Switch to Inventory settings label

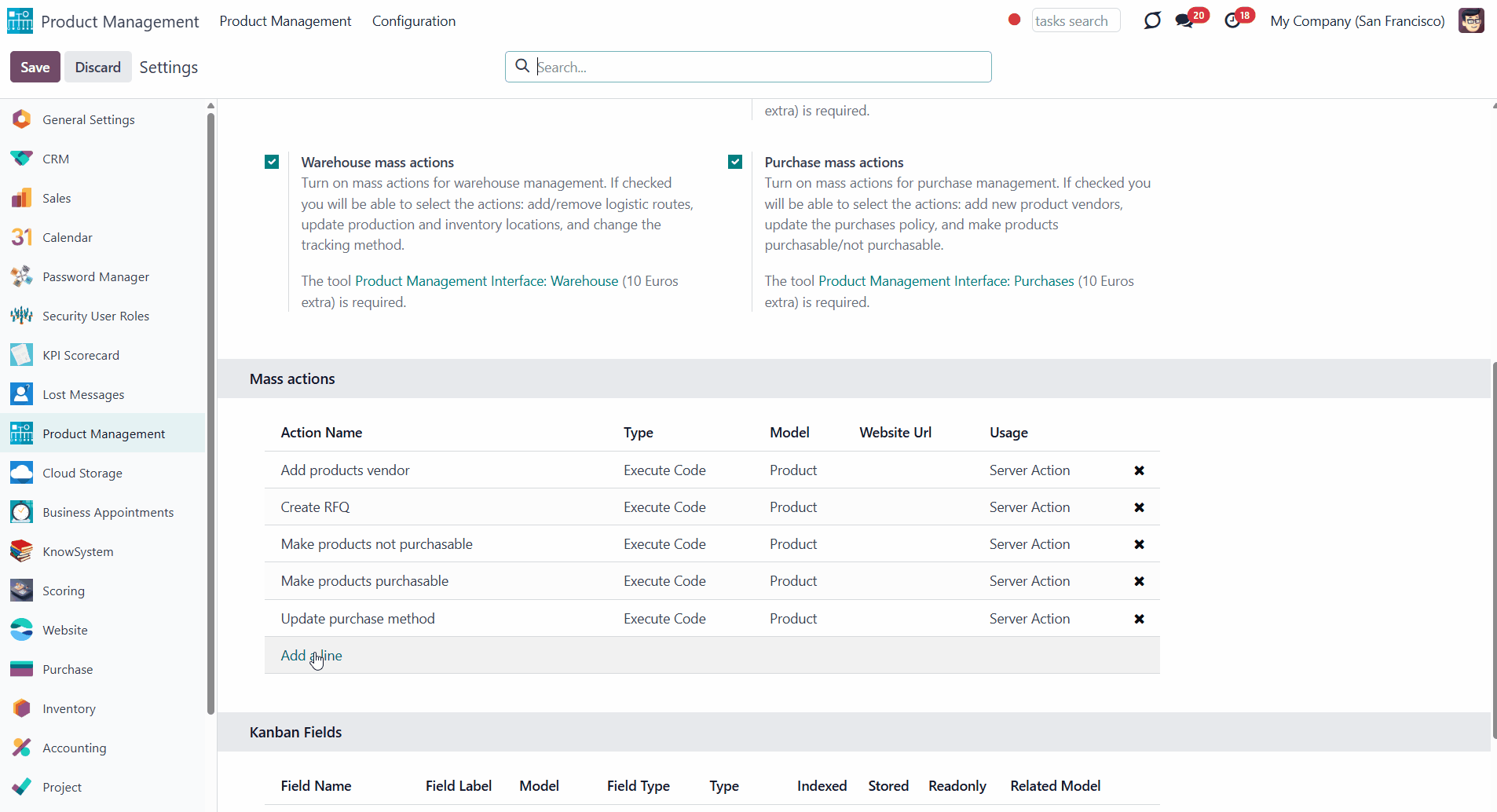click(x=69, y=708)
